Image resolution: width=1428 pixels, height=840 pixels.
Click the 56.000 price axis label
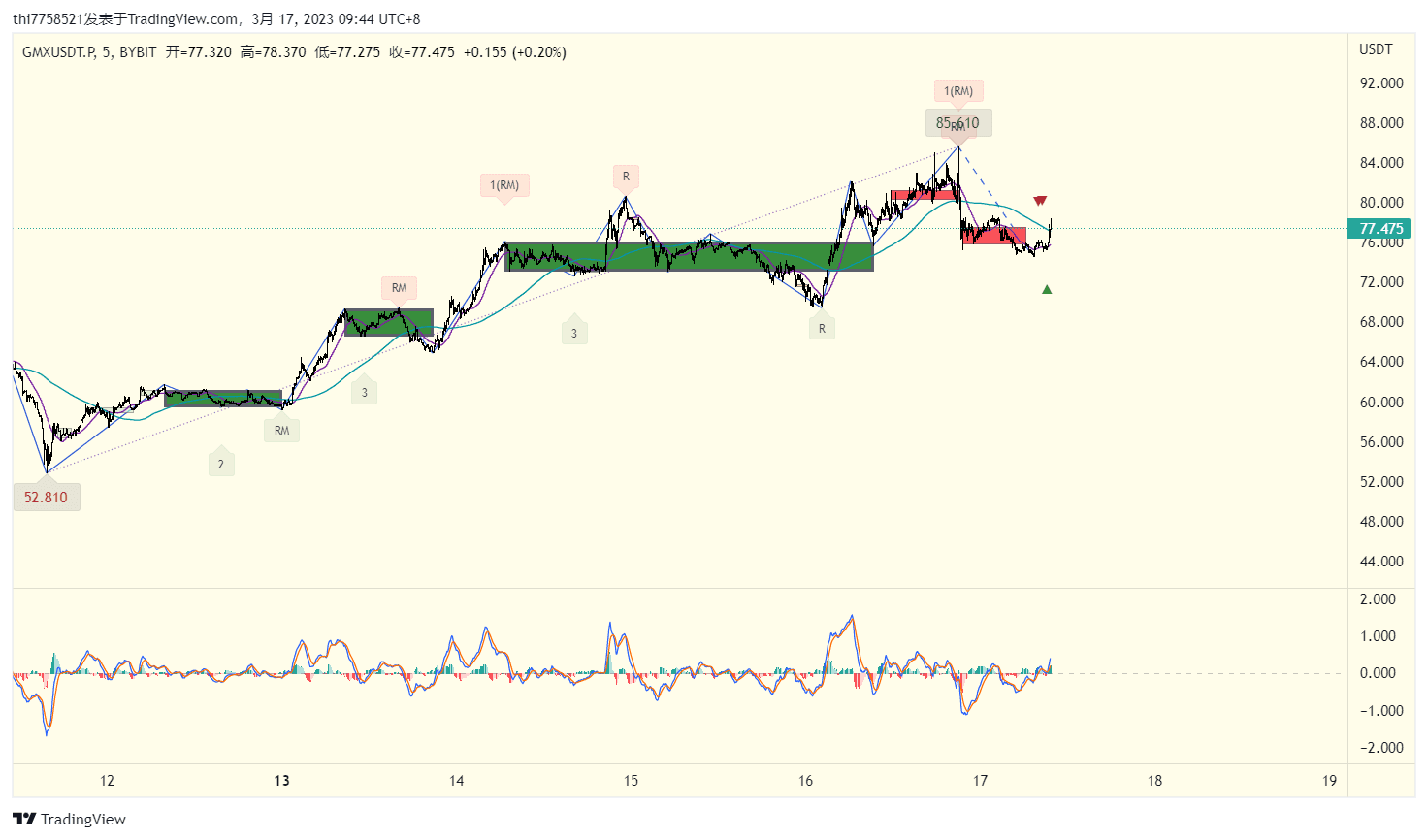(1381, 442)
